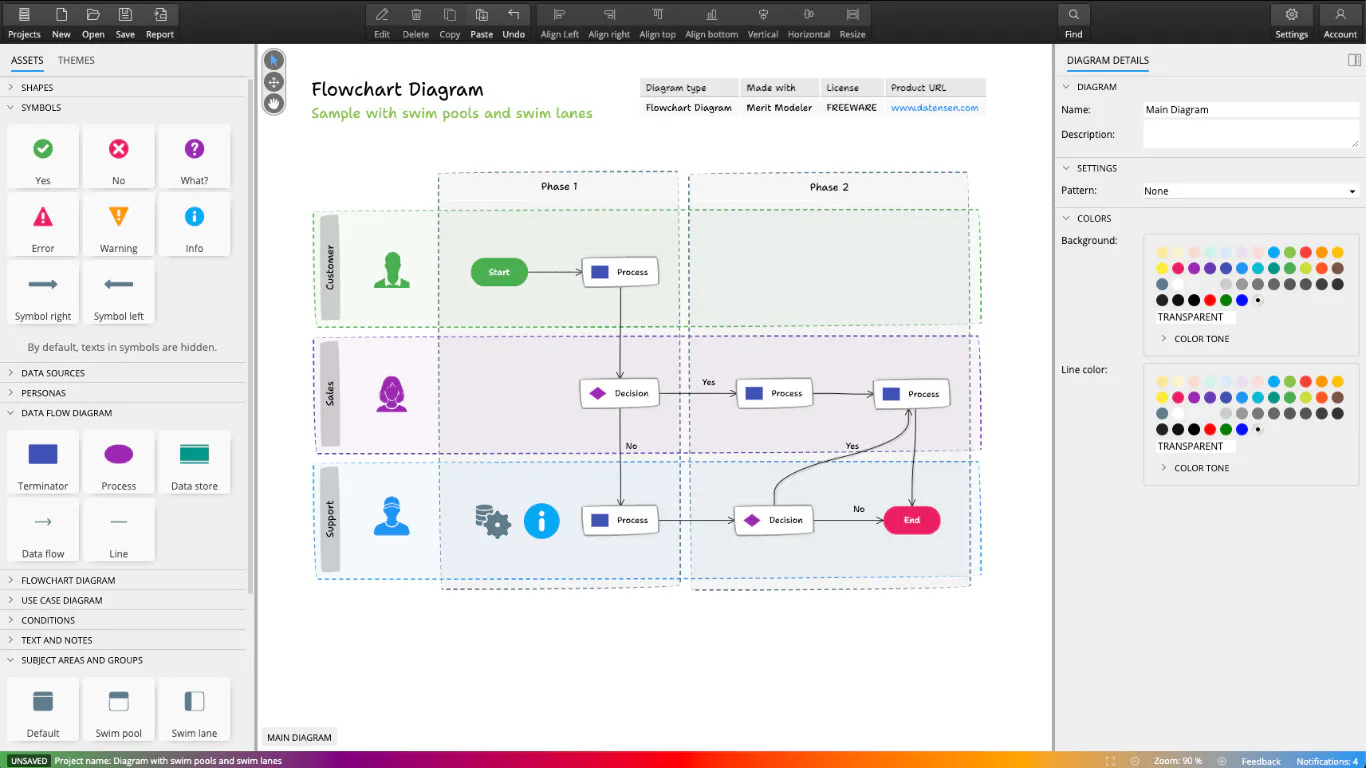Select the pink End node
The width and height of the screenshot is (1366, 768).
pos(912,520)
